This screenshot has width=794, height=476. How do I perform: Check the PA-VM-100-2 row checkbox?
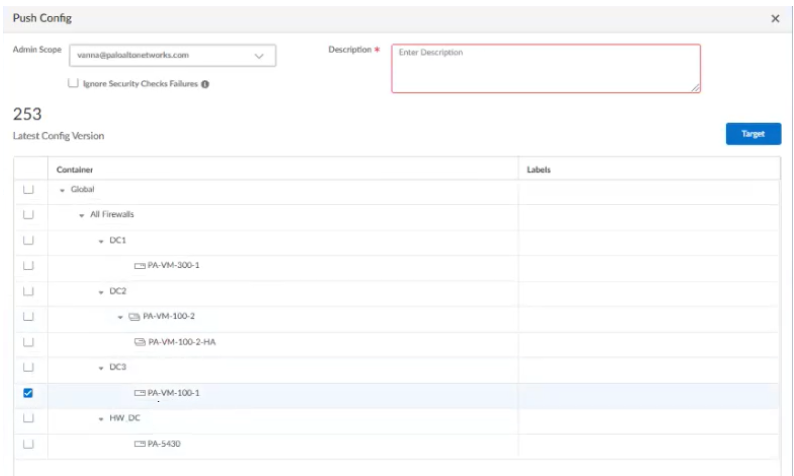coord(28,316)
